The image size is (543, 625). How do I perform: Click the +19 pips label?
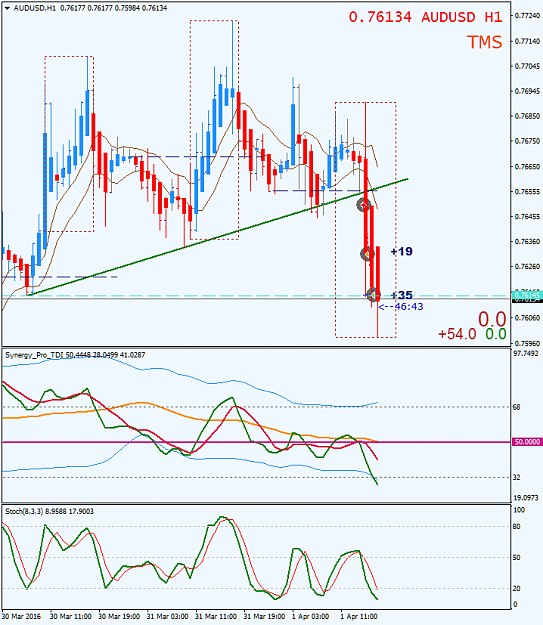click(401, 252)
